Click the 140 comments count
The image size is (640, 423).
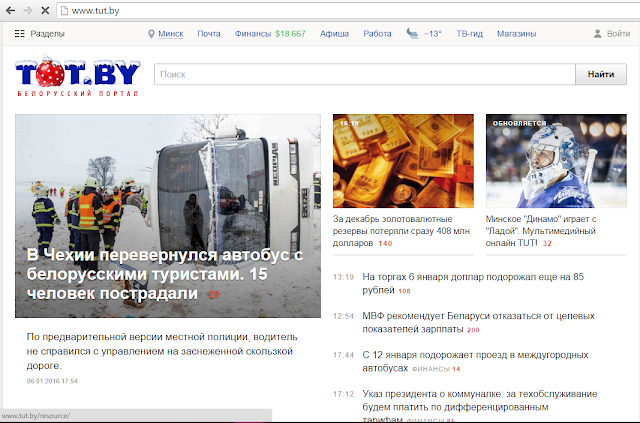(385, 244)
